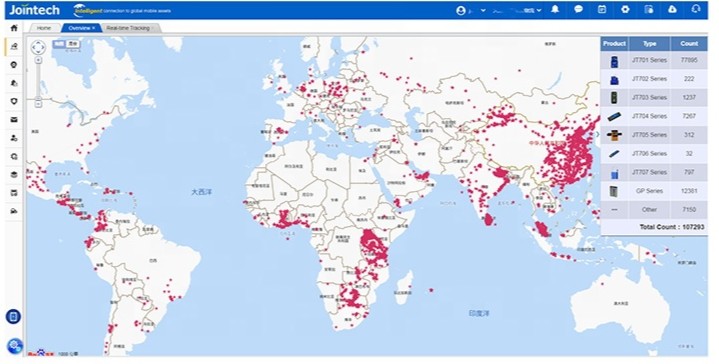The image size is (719, 364).
Task: Click the calendar icon in header
Action: (602, 9)
